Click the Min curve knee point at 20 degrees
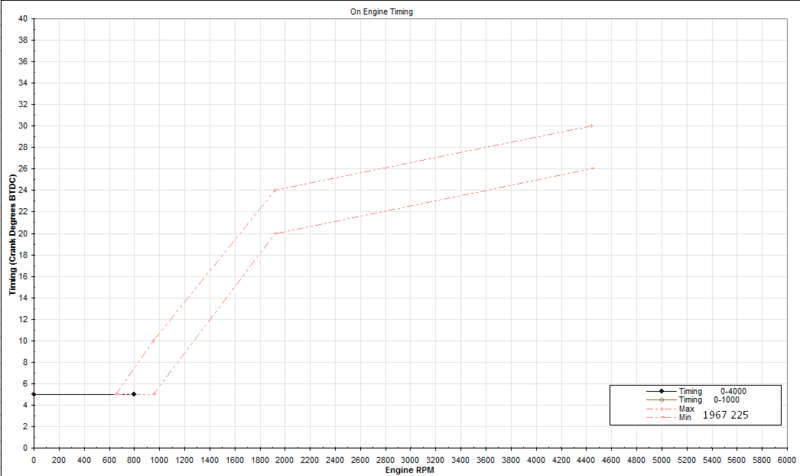 tap(275, 233)
